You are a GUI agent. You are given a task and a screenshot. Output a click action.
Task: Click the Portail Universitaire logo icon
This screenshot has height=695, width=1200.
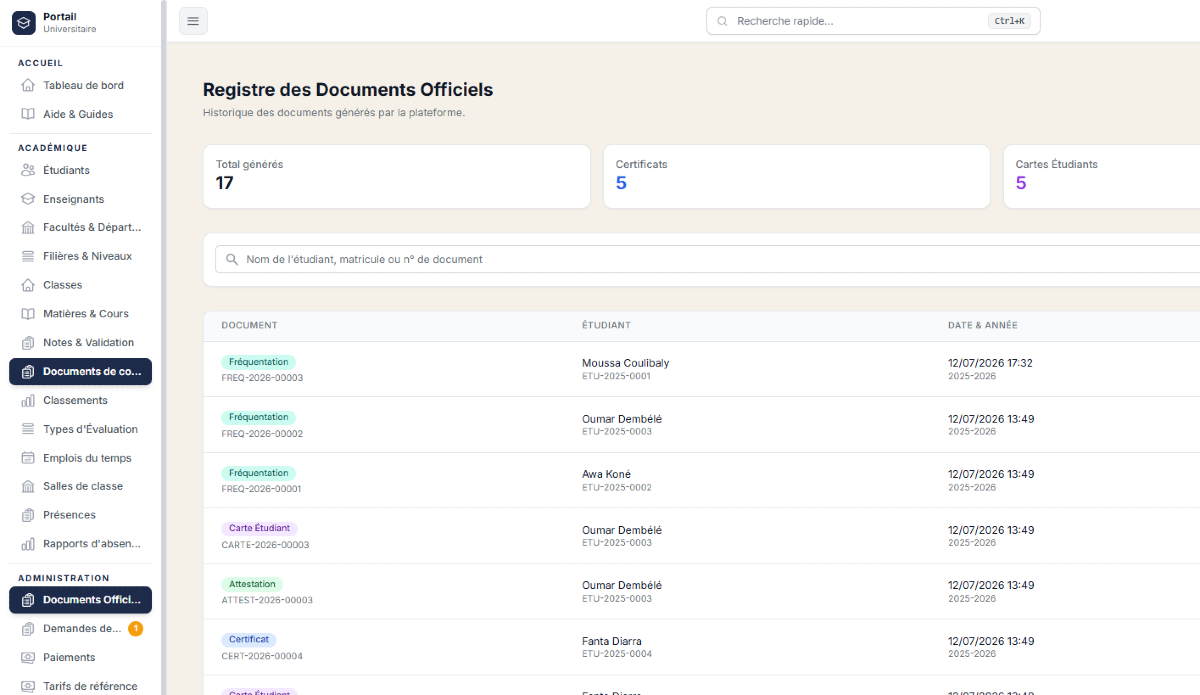[x=23, y=22]
